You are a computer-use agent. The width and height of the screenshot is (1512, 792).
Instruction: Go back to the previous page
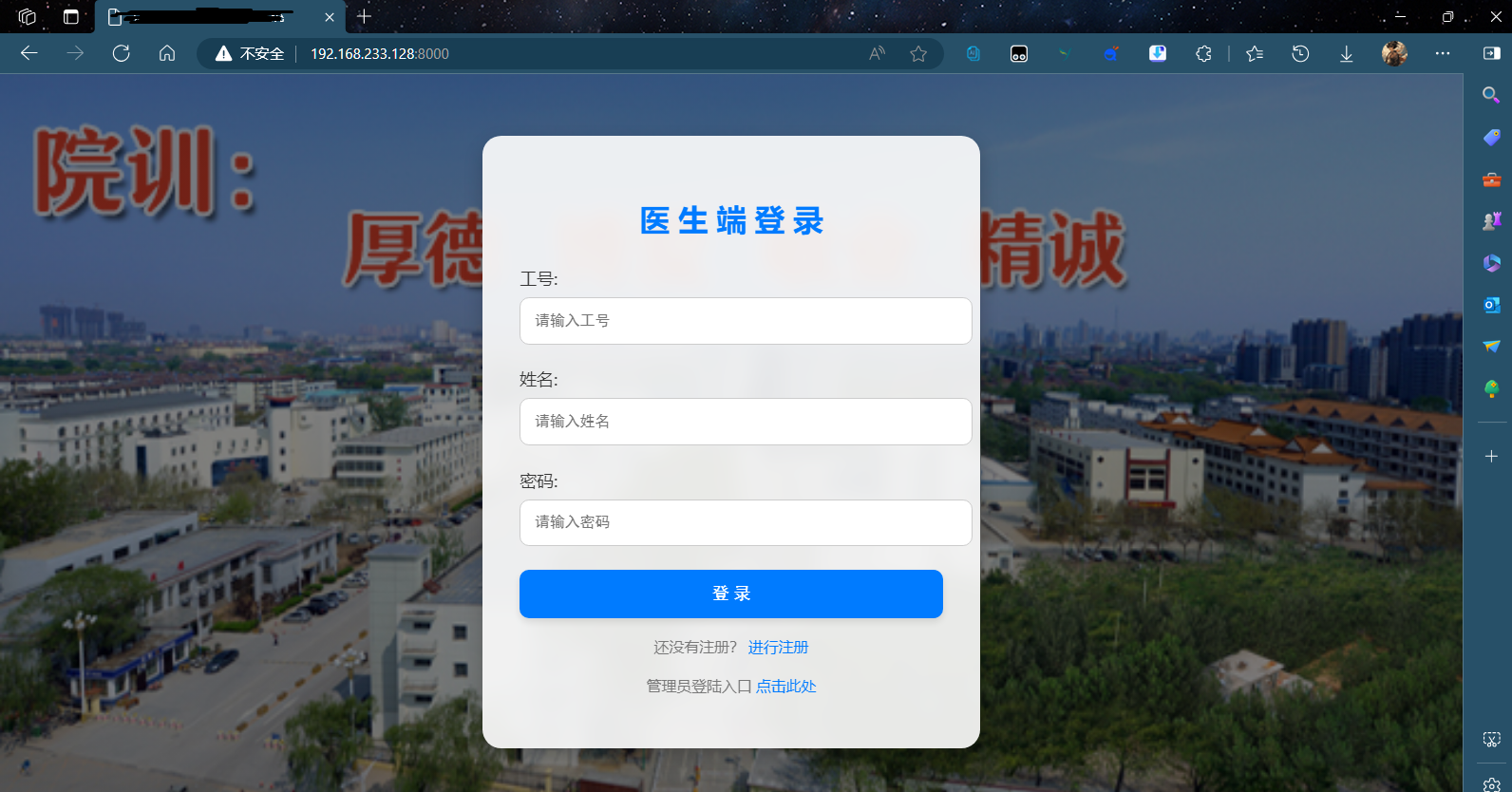(x=29, y=54)
